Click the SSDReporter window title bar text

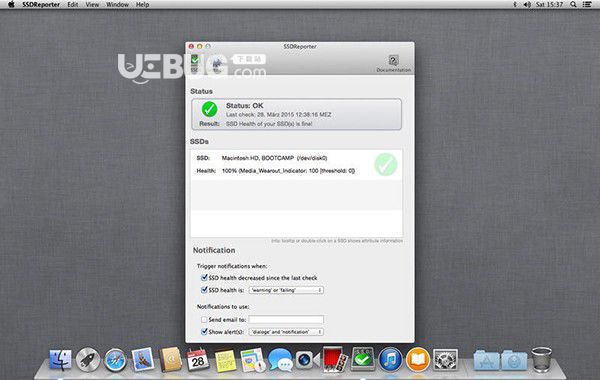click(300, 46)
